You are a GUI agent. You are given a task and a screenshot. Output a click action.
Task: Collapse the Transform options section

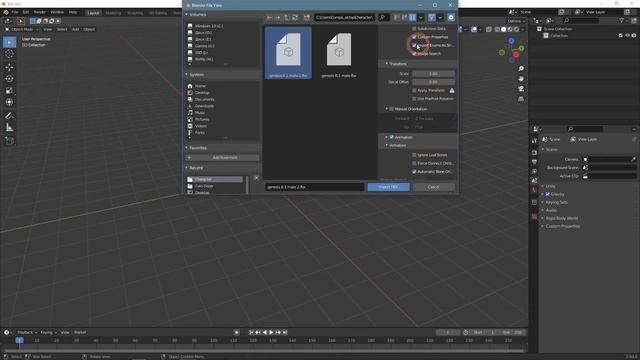(x=387, y=64)
